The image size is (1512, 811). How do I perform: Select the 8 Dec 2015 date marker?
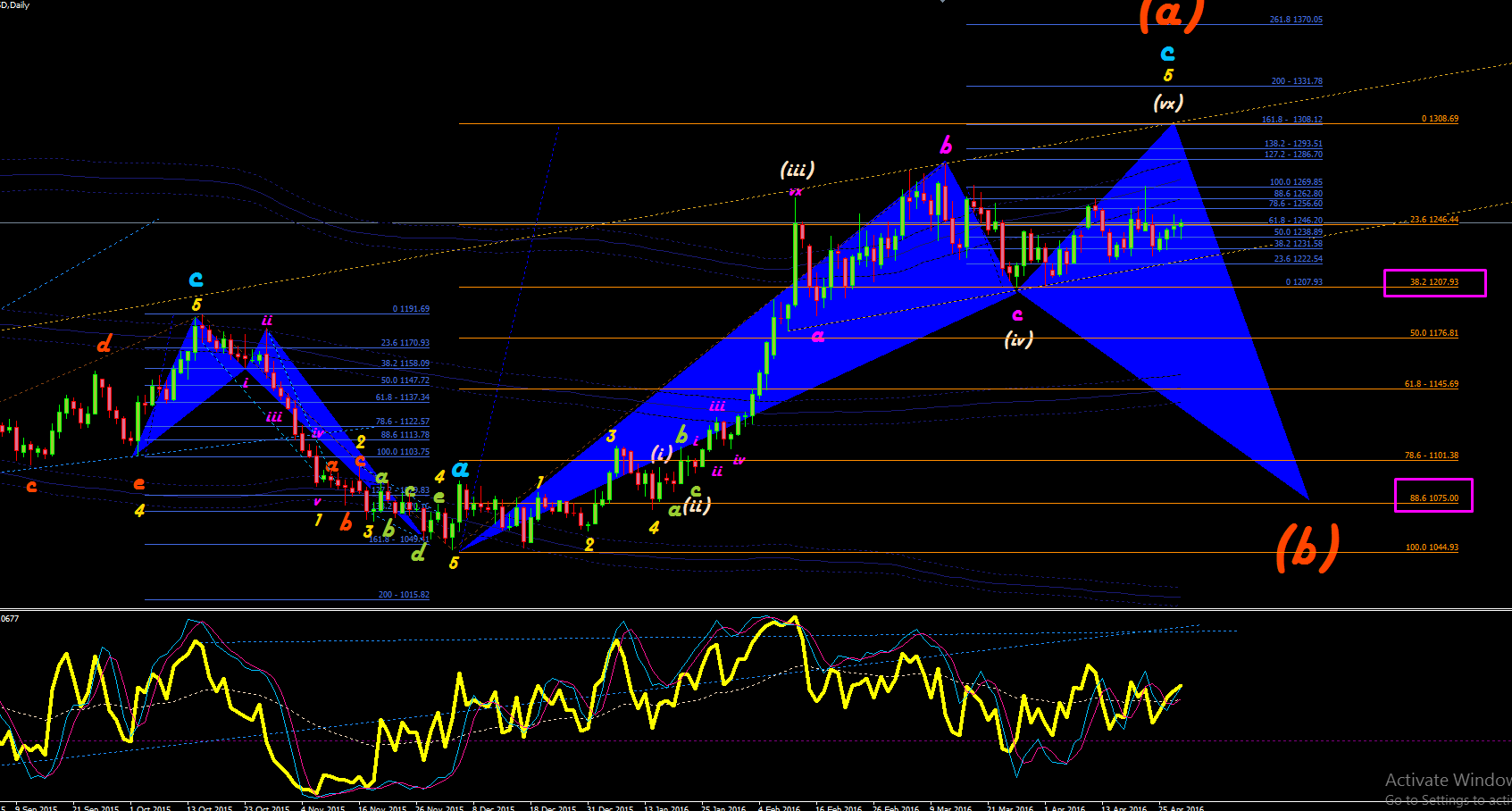click(494, 807)
